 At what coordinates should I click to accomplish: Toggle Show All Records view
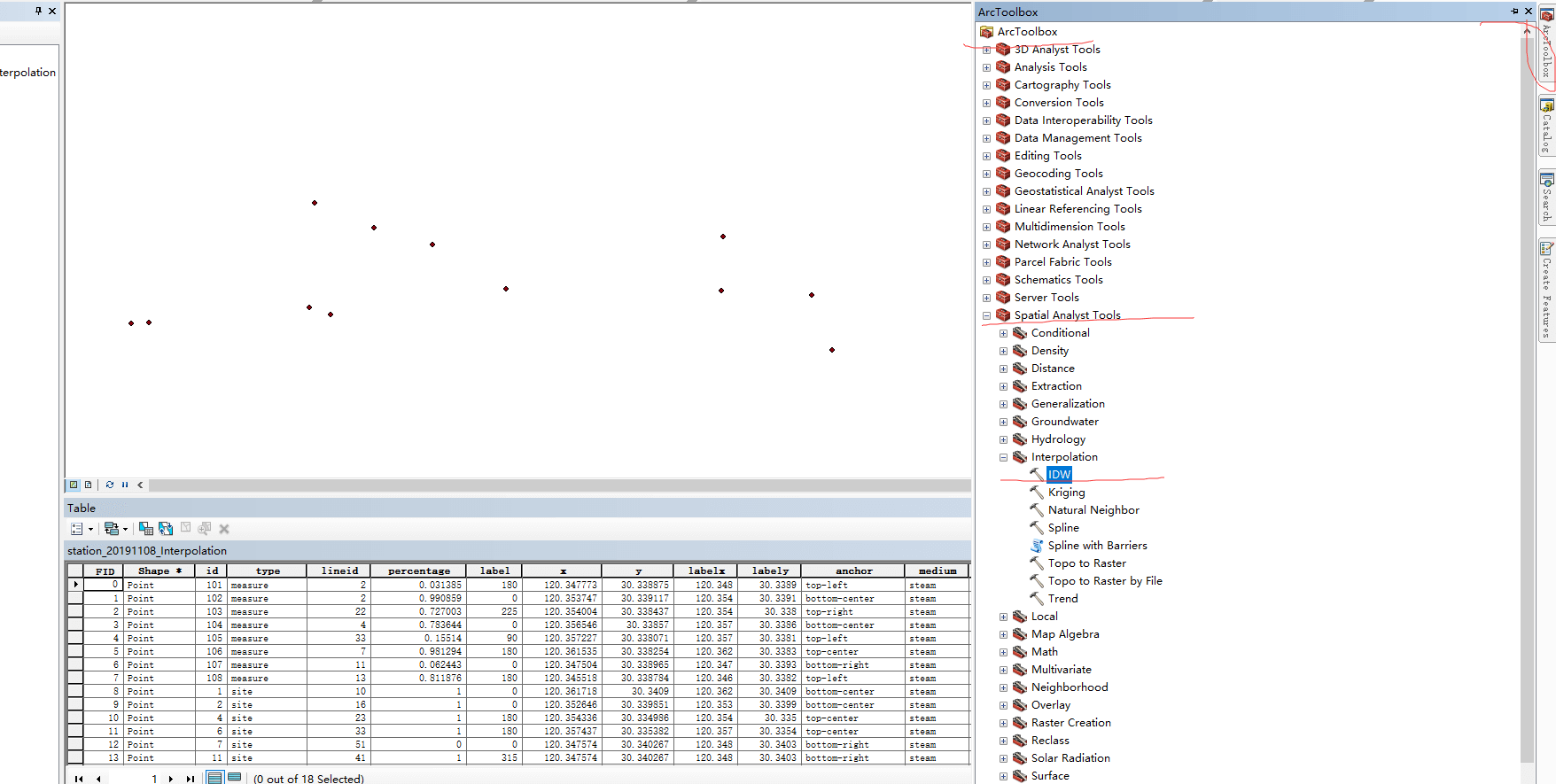[214, 778]
